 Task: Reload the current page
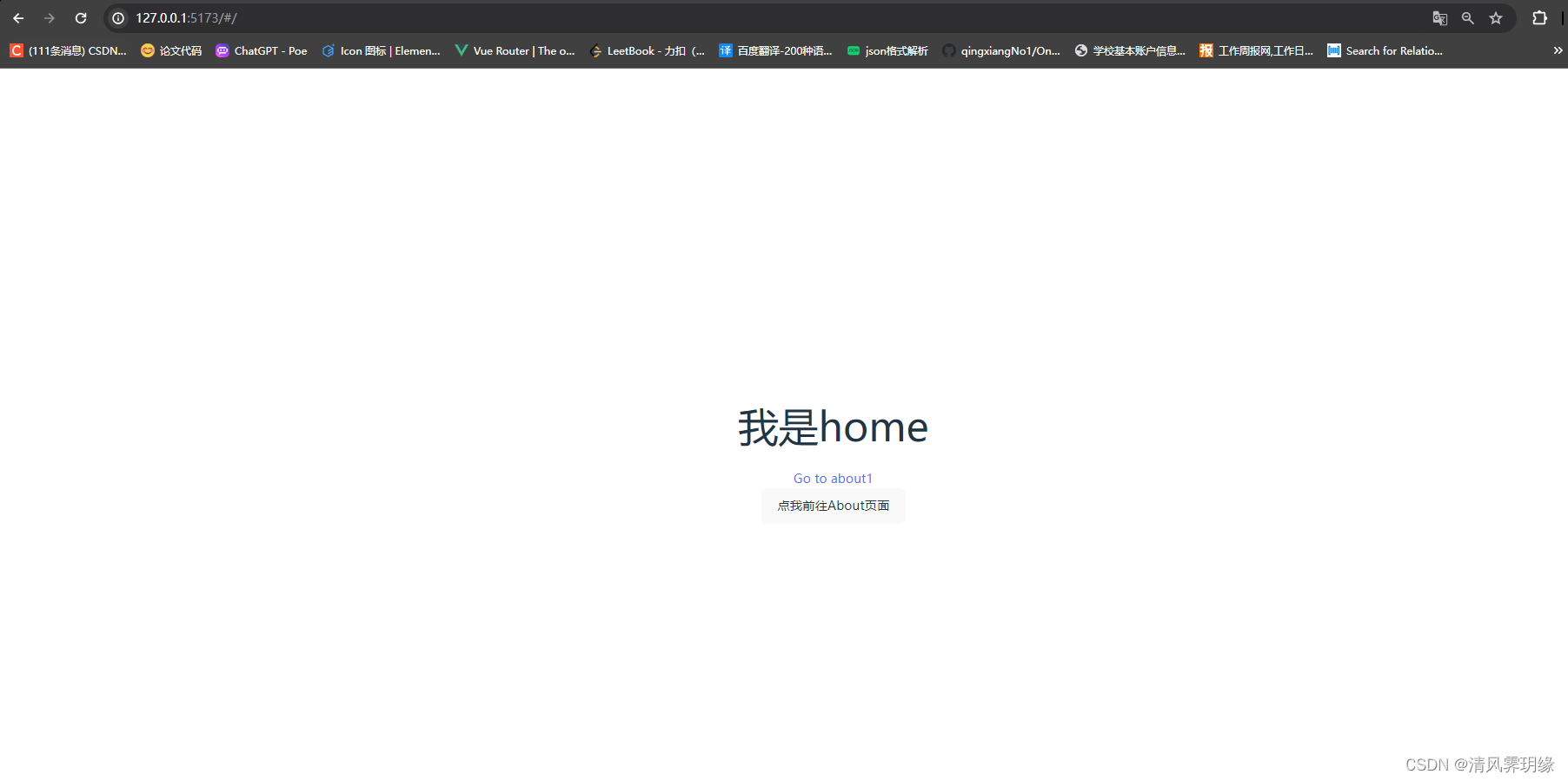click(x=81, y=18)
